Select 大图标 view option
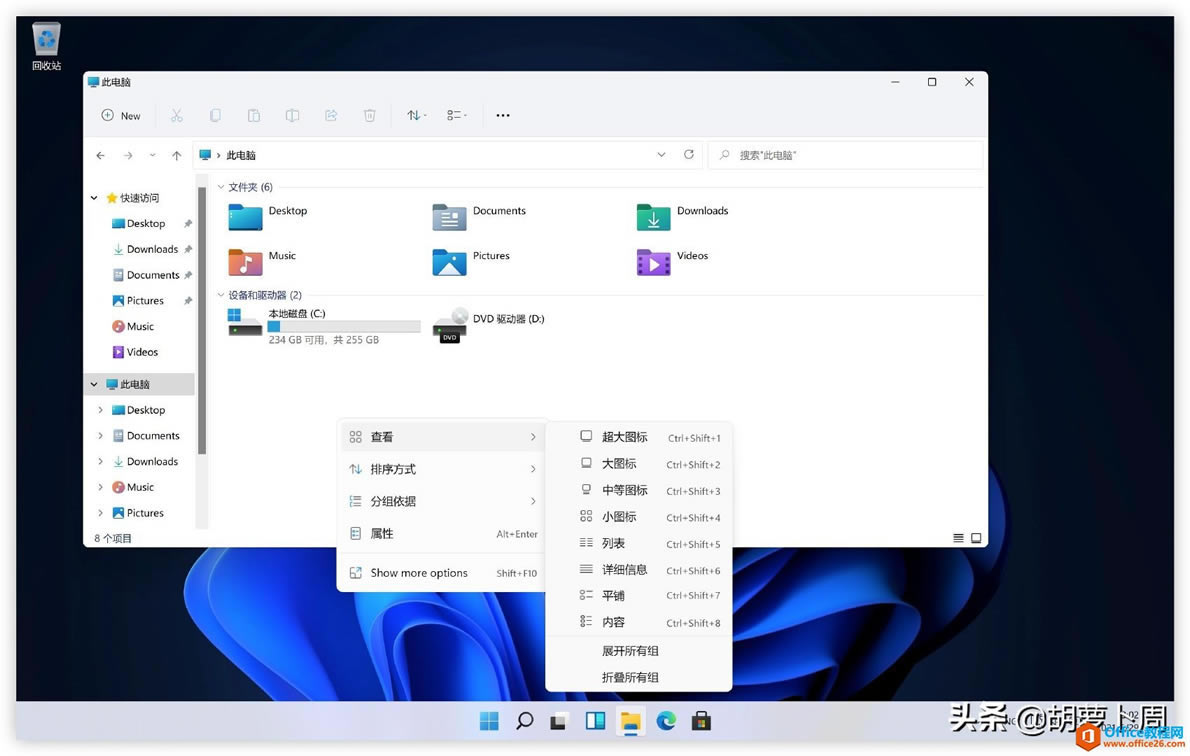This screenshot has width=1190, height=756. [x=638, y=464]
